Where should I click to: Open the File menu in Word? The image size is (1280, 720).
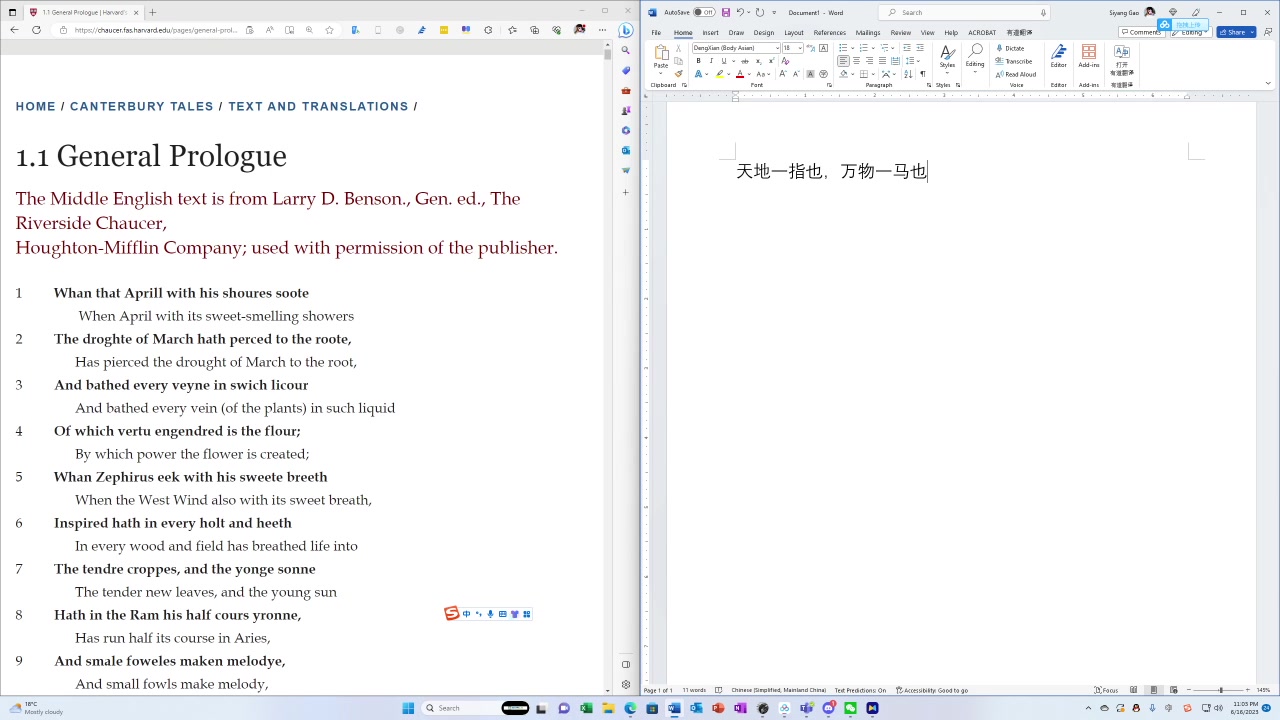coord(656,32)
